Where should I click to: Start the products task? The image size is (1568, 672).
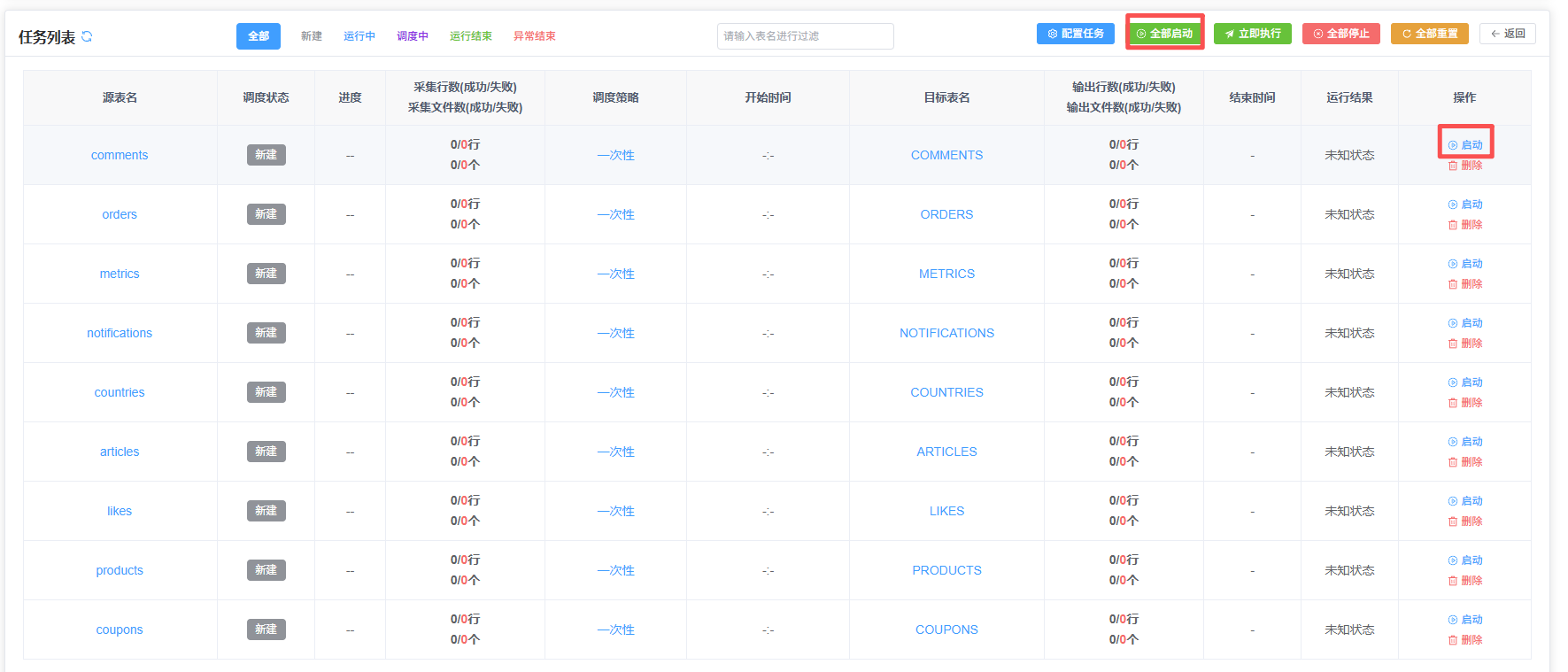coord(1465,560)
